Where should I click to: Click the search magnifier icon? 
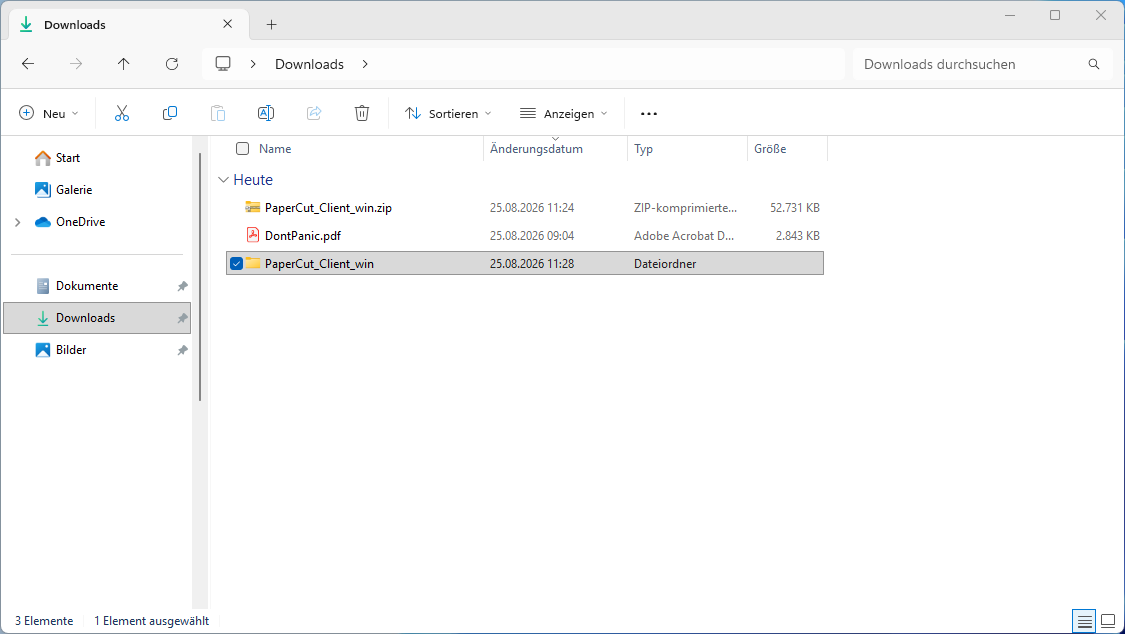tap(1093, 64)
